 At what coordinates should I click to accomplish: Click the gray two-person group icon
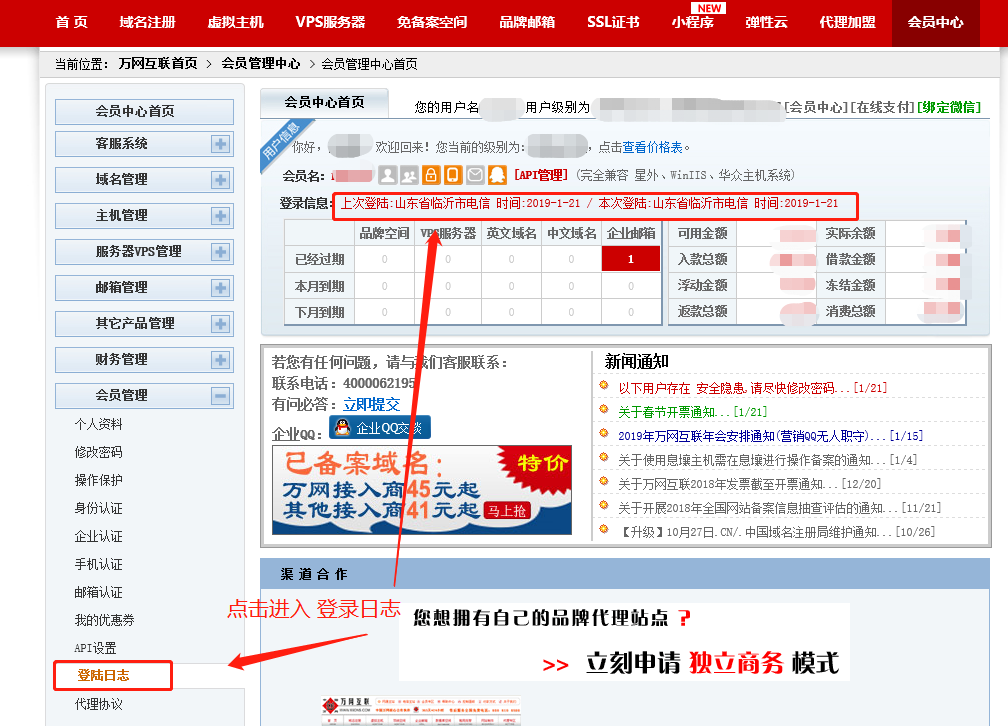point(409,175)
